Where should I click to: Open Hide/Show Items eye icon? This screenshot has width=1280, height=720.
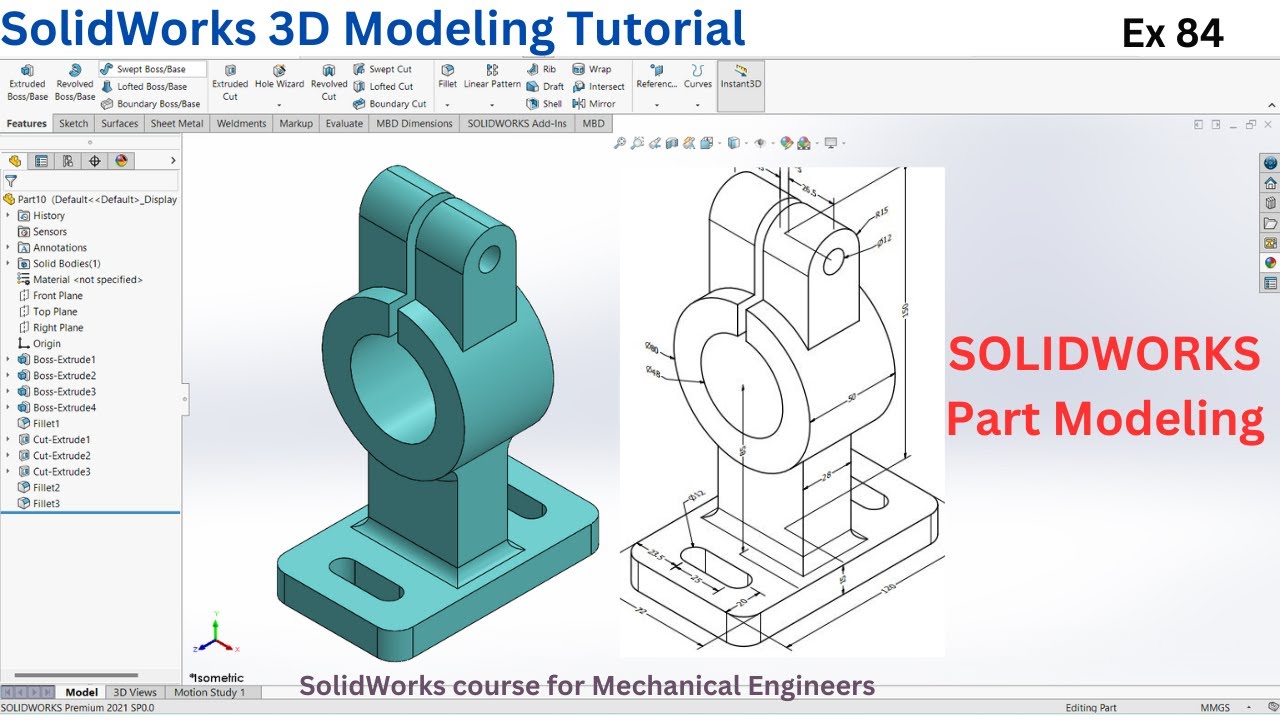pos(760,143)
